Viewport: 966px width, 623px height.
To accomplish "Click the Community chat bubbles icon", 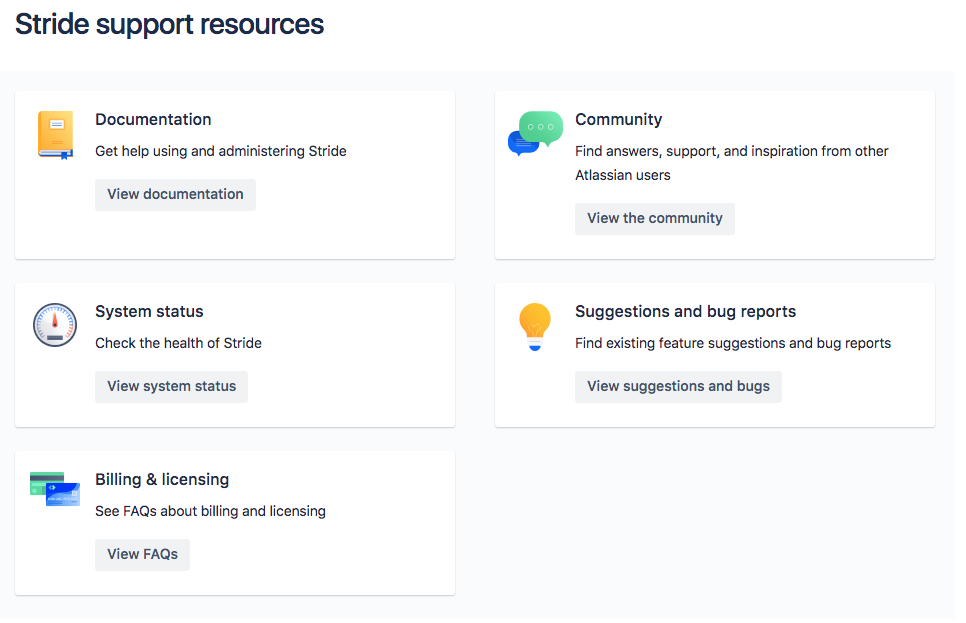I will 535,133.
